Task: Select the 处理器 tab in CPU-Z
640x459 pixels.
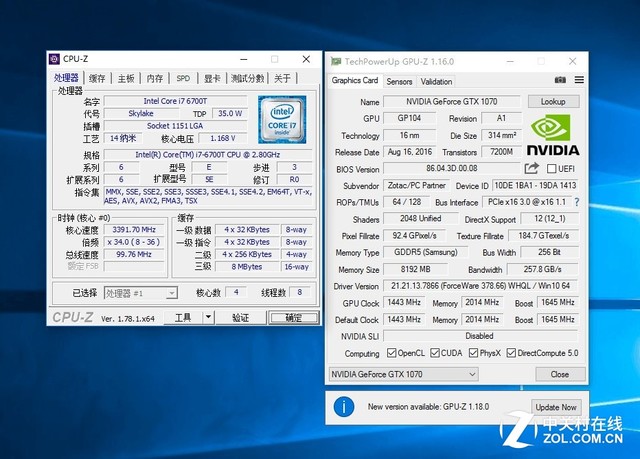Action: pyautogui.click(x=67, y=78)
